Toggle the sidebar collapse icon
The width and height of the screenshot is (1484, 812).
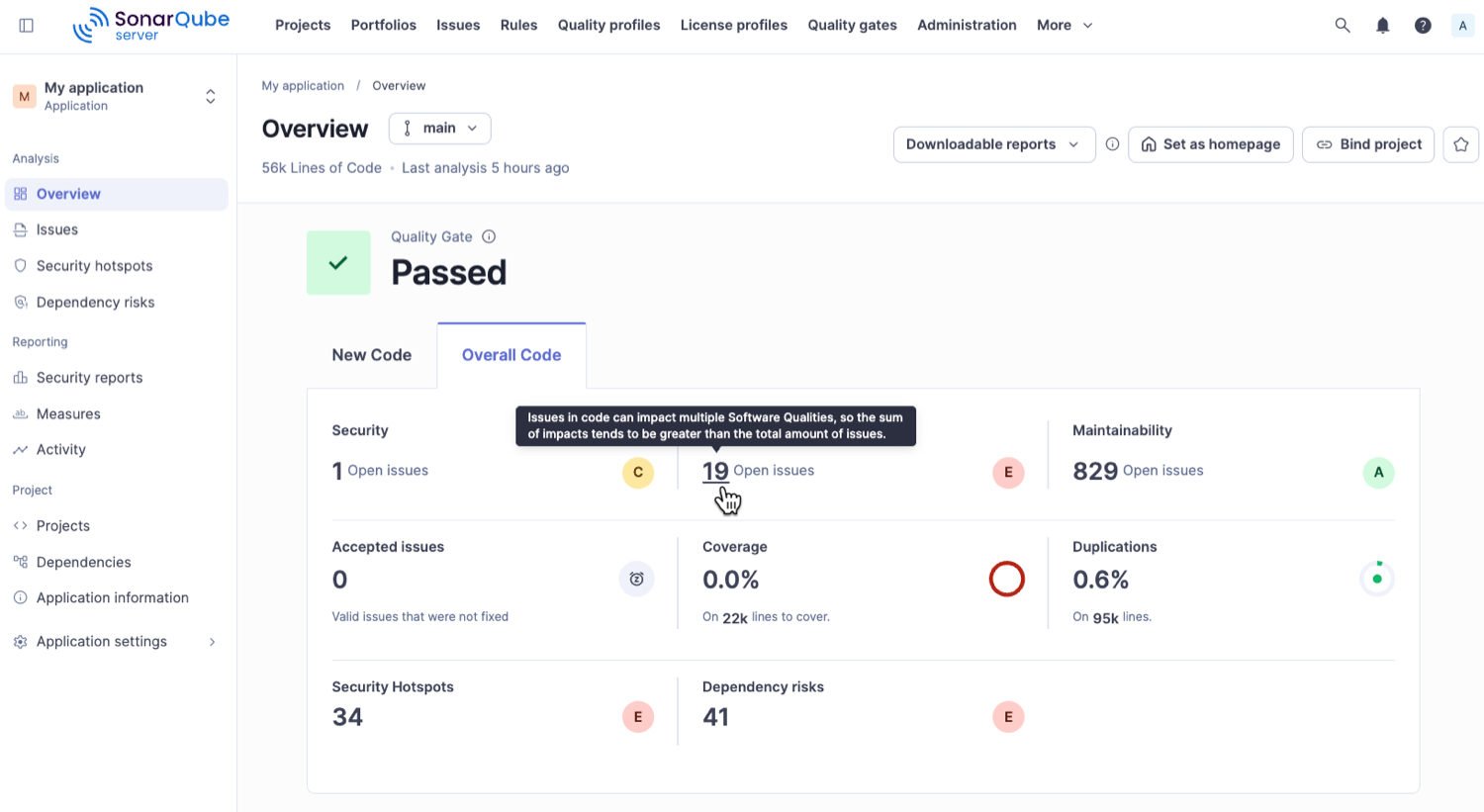coord(27,26)
